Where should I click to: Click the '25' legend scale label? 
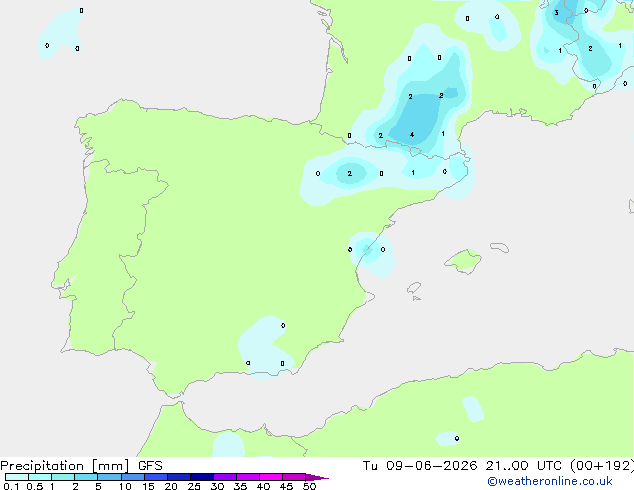pyautogui.click(x=194, y=486)
